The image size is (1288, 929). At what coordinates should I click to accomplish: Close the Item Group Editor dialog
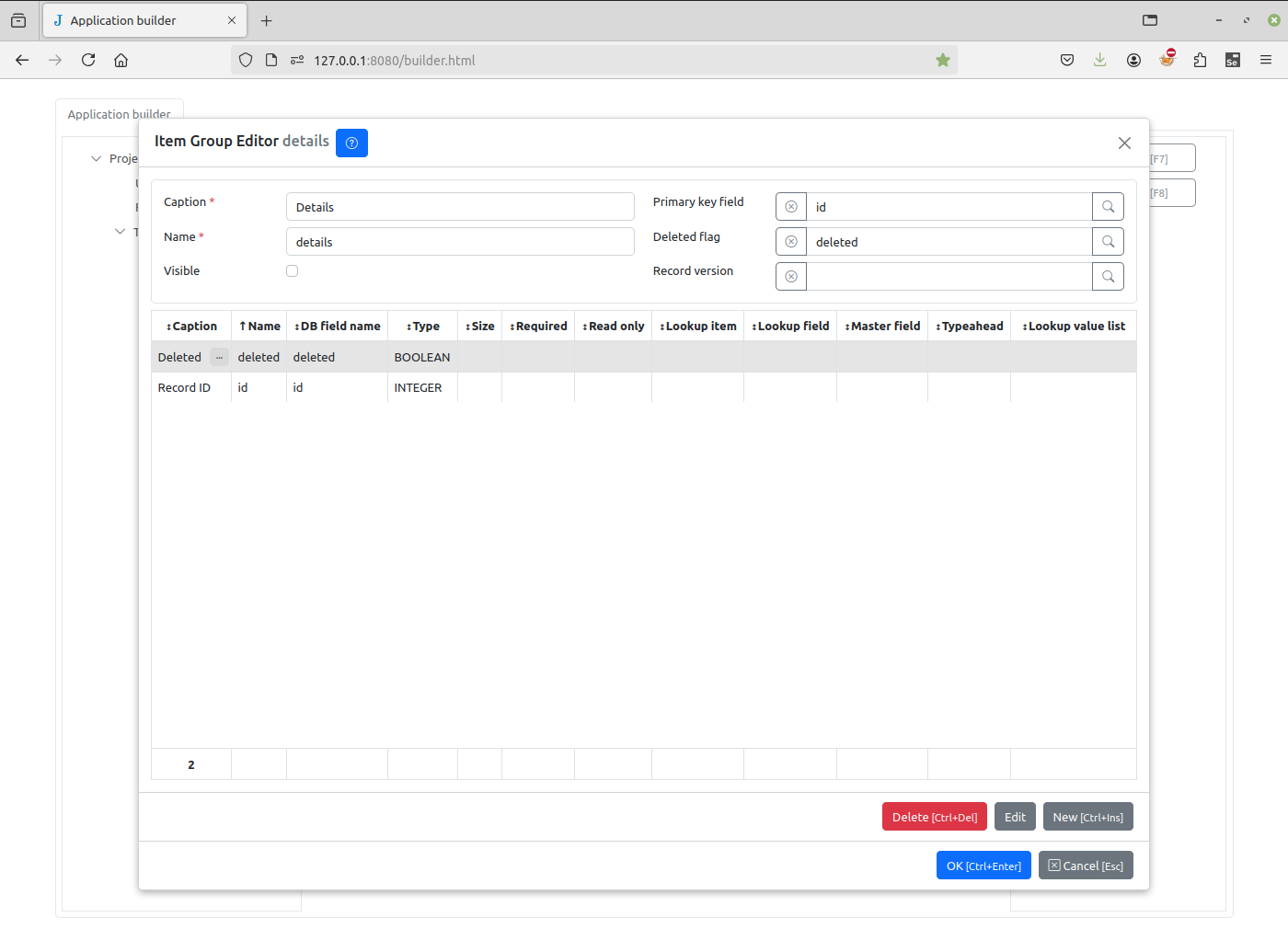(1124, 143)
